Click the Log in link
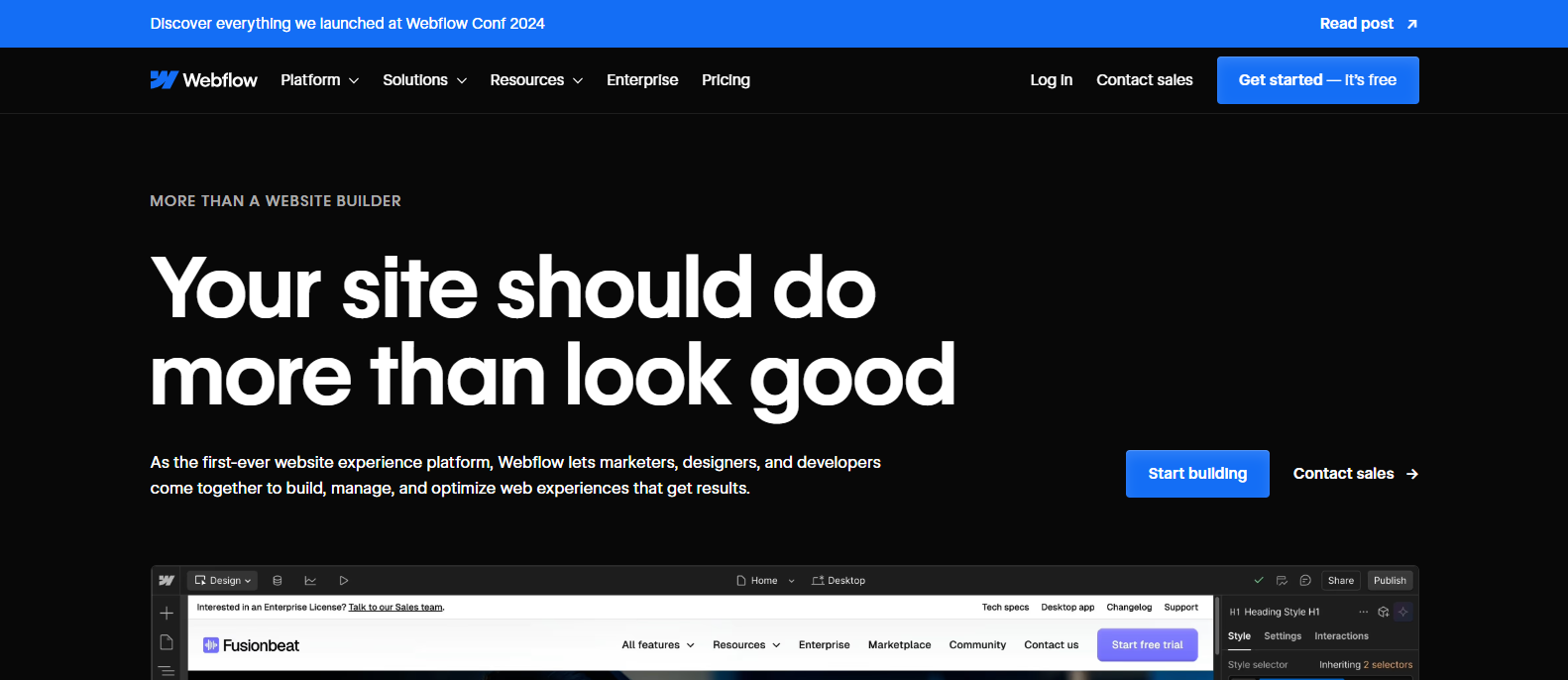This screenshot has height=680, width=1568. (x=1051, y=80)
